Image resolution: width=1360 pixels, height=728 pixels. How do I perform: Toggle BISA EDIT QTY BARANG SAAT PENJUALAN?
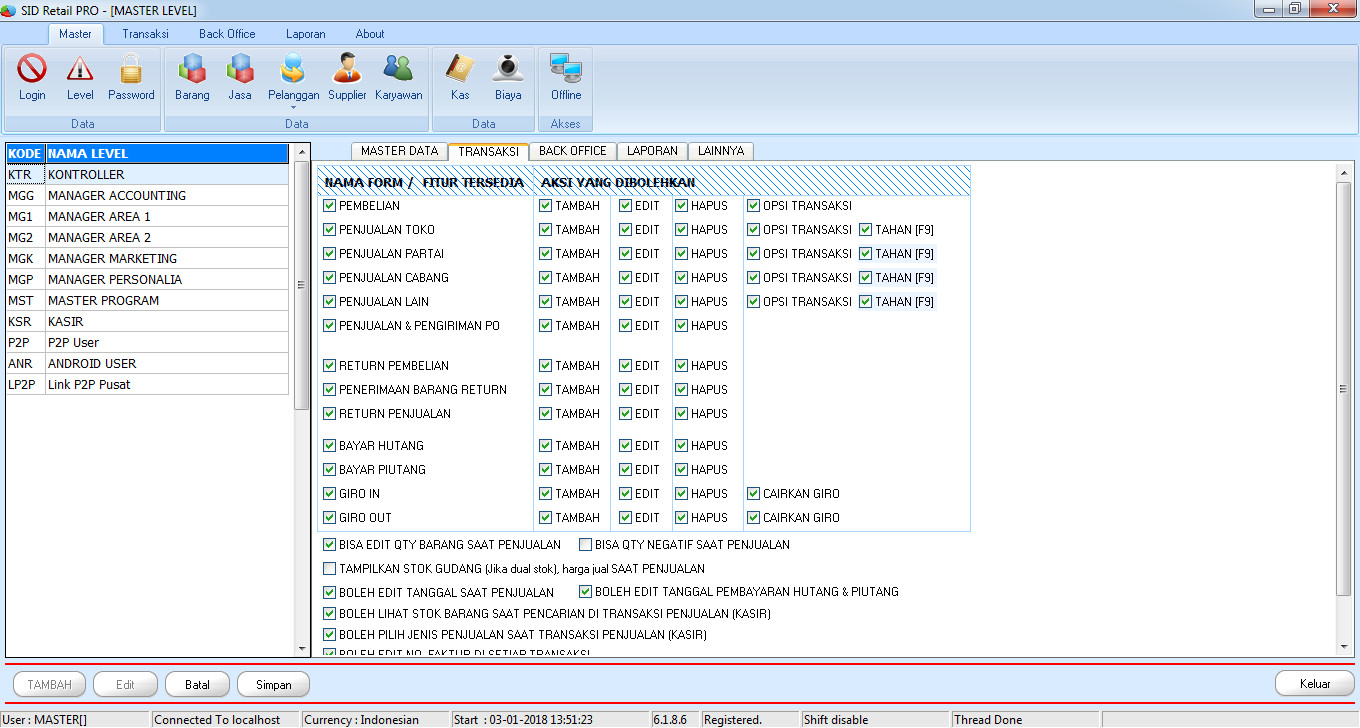(330, 545)
